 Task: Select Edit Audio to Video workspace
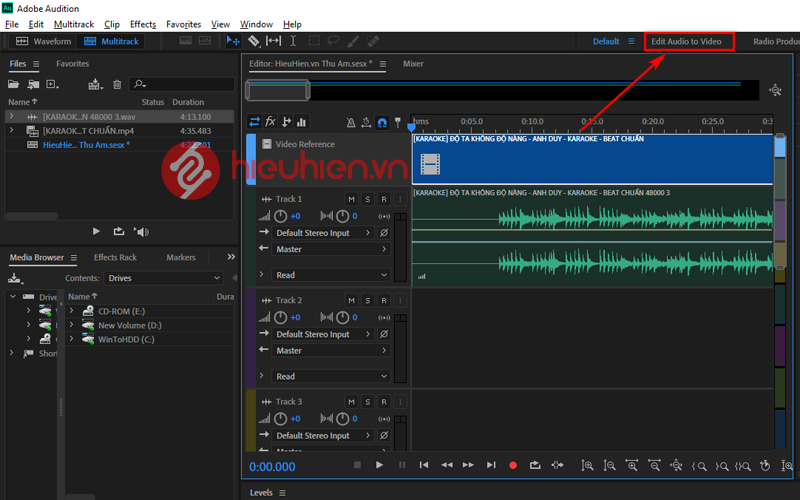click(x=686, y=41)
